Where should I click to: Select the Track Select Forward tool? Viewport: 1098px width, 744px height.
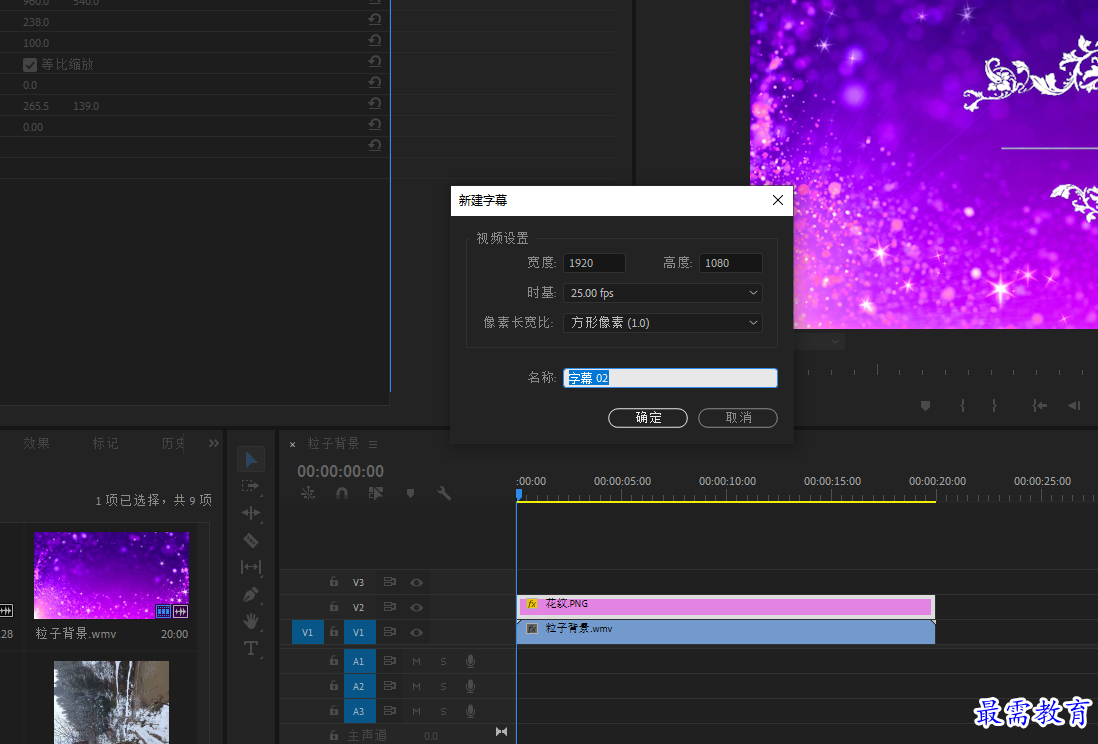click(x=251, y=485)
